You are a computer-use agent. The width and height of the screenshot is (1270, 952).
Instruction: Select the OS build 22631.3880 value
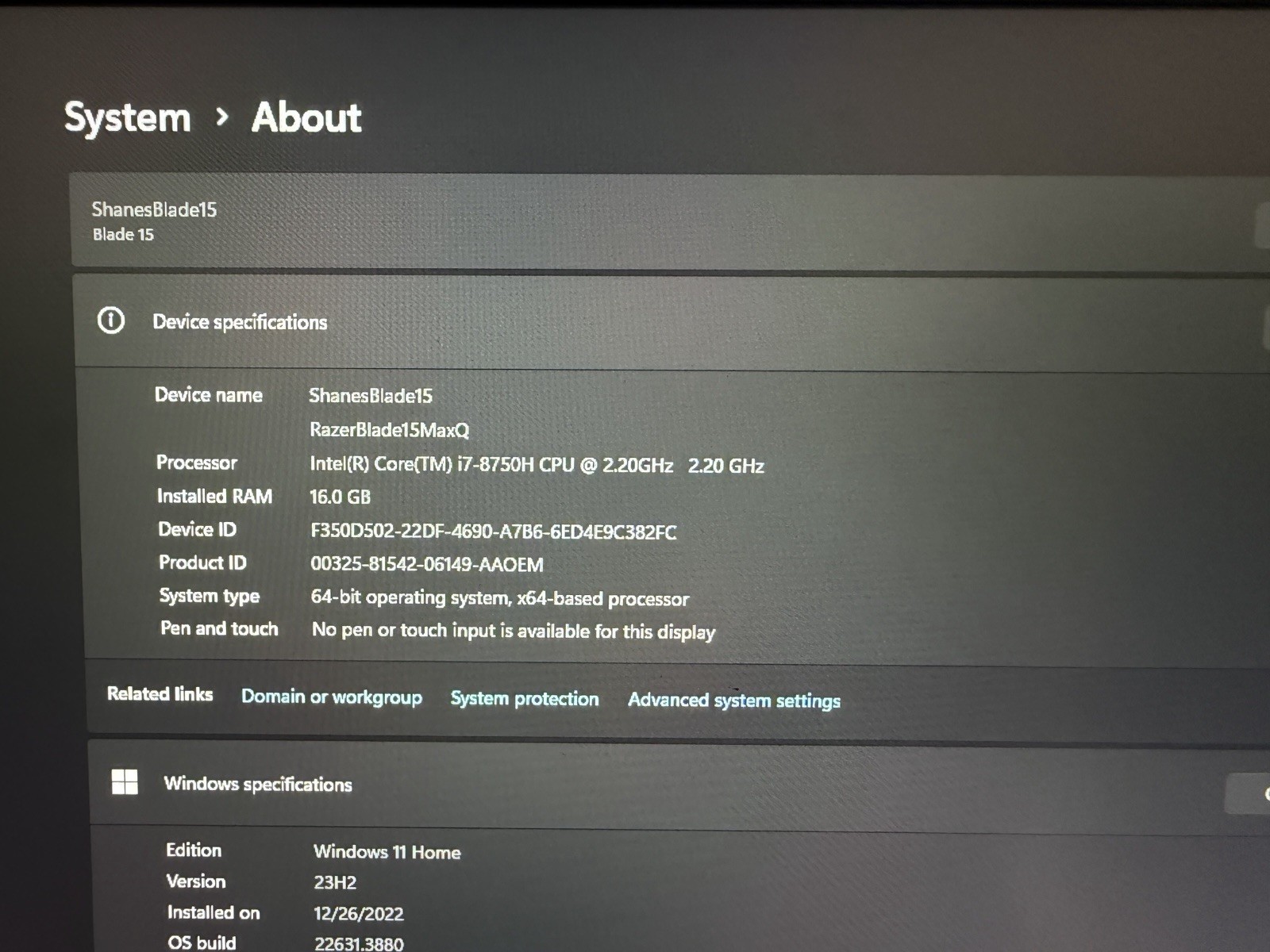click(x=359, y=944)
